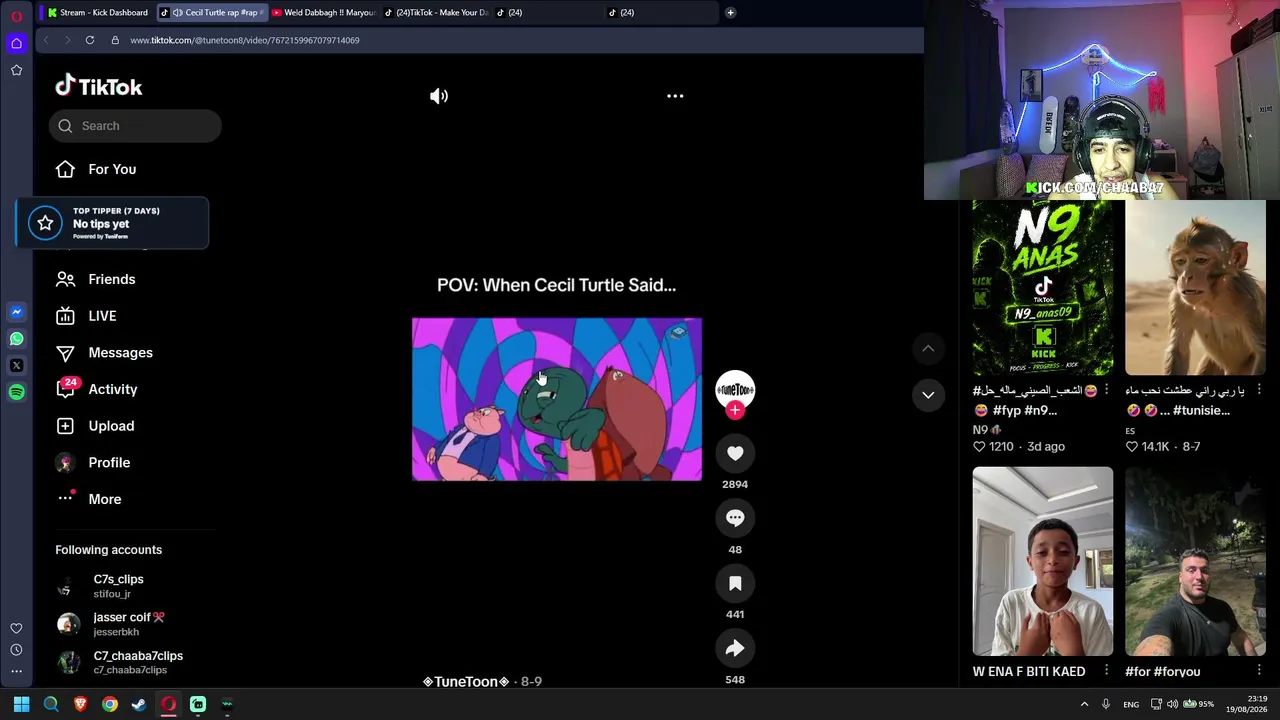Open the Opera sidebar heart icon
This screenshot has width=1280, height=720.
17,628
